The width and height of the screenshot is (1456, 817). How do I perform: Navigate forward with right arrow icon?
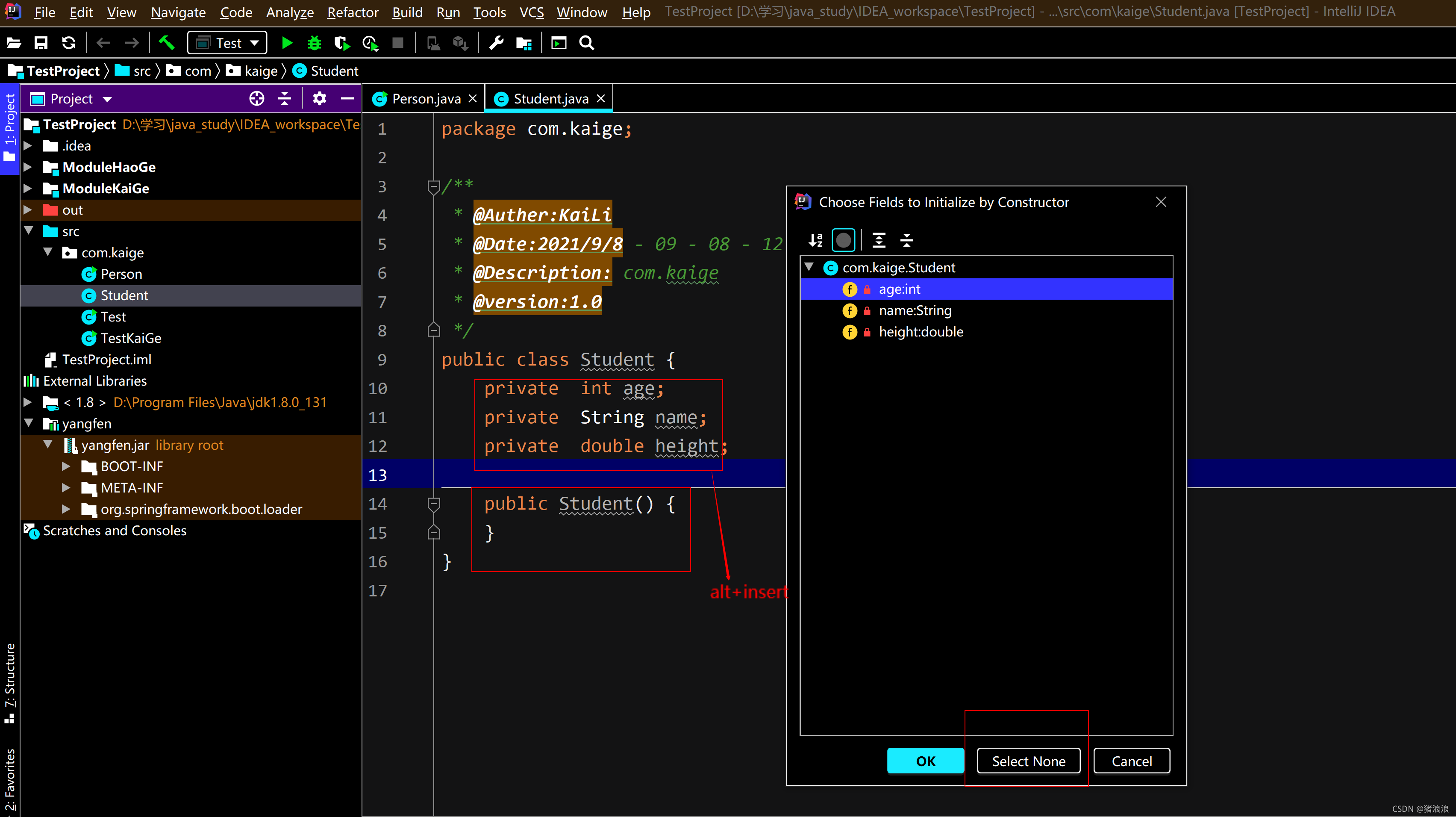[132, 43]
